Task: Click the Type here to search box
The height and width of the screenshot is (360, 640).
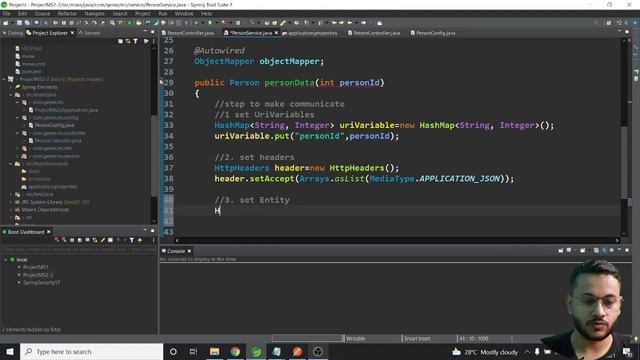Action: point(91,351)
